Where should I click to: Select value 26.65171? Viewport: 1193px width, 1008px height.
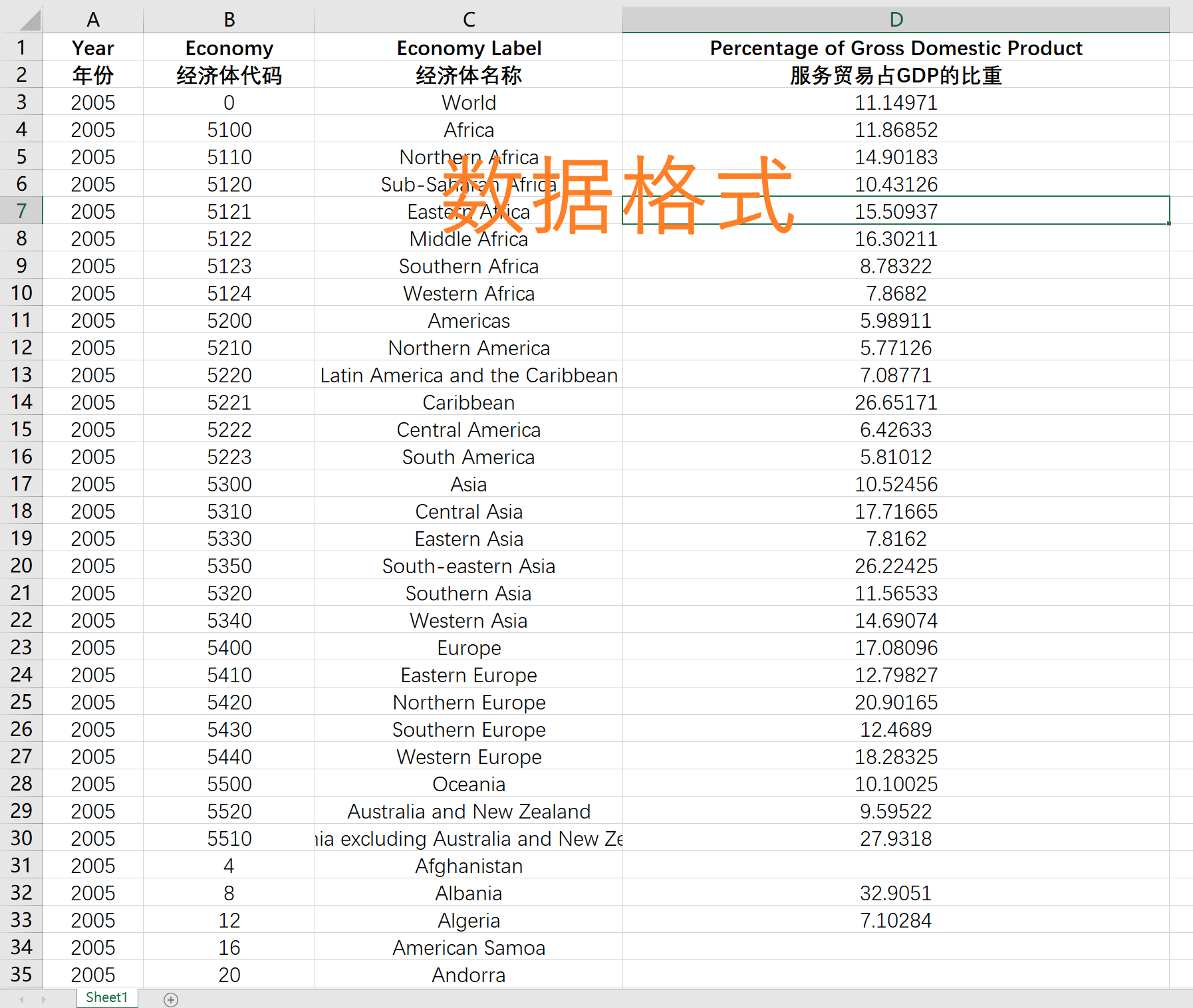896,402
